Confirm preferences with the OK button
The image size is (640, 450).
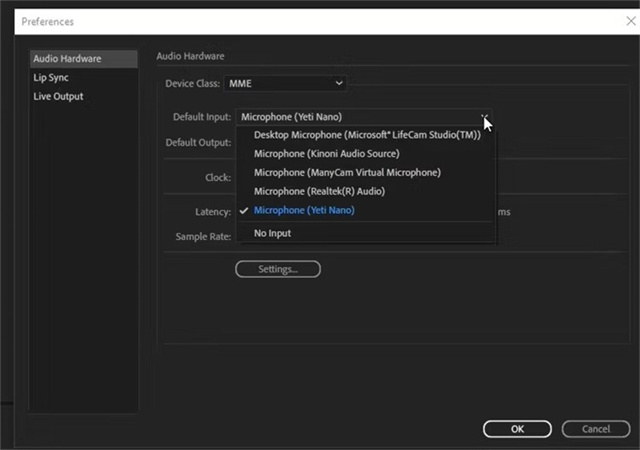click(517, 429)
